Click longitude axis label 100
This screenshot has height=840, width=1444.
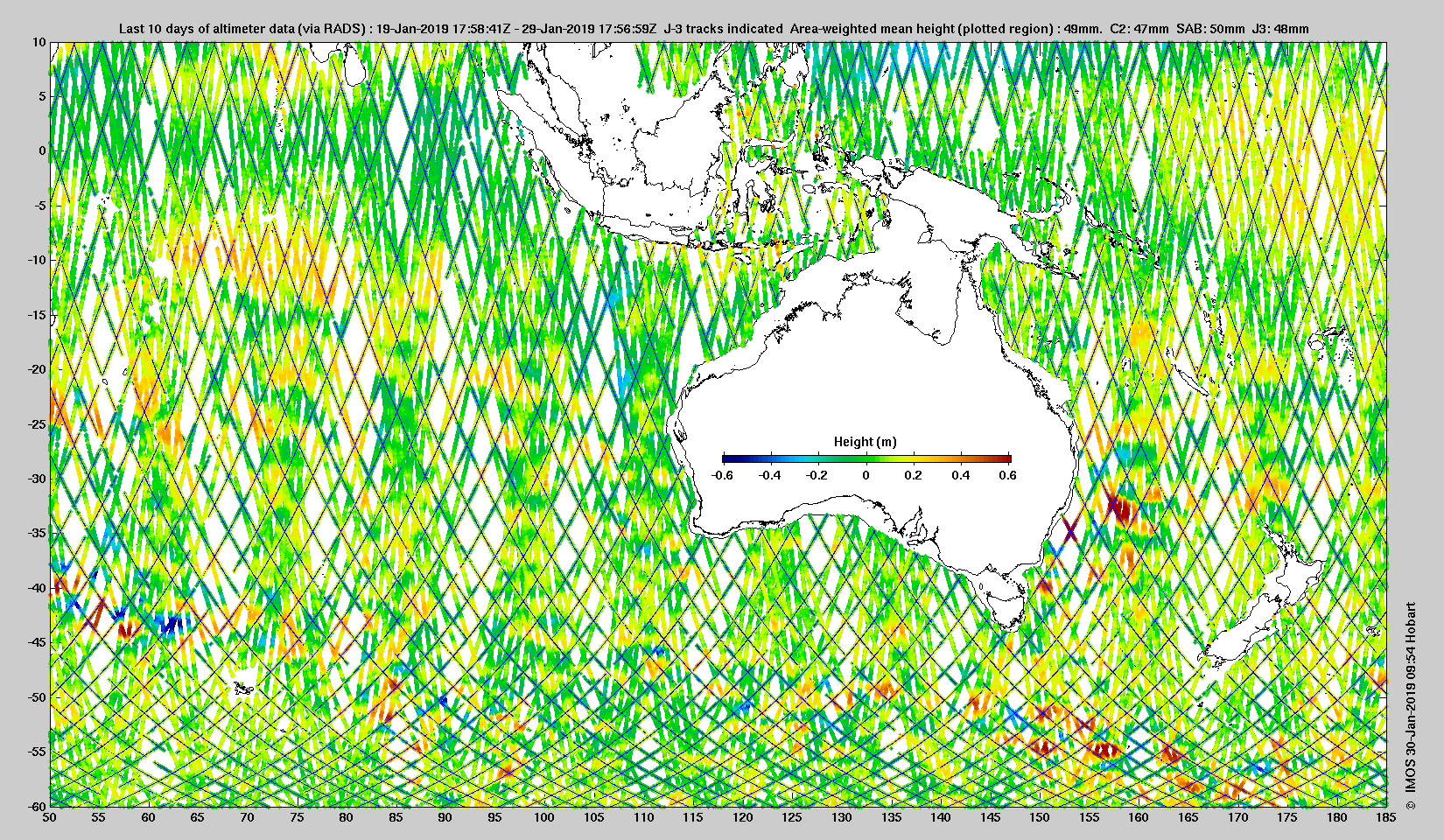(x=544, y=817)
